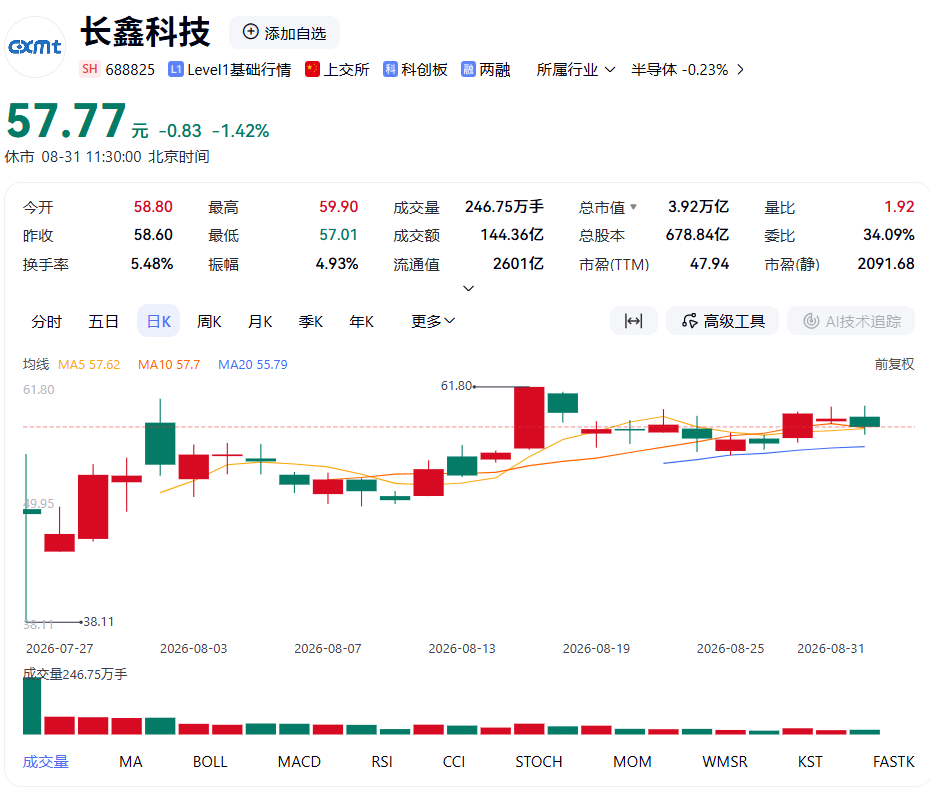Expand more quote details chevron
Screen dimensions: 930x790
click(x=469, y=288)
